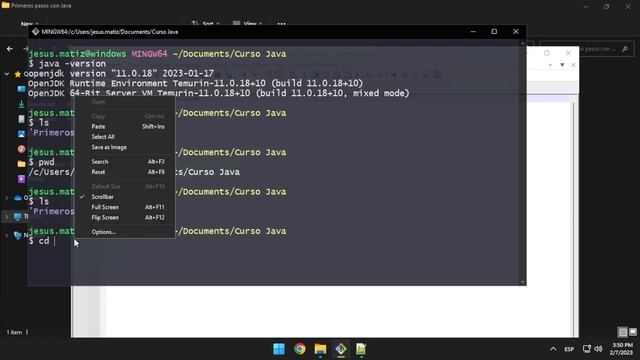Click the Explorer search magnifier icon
The height and width of the screenshot is (360, 640).
pyautogui.click(x=624, y=49)
